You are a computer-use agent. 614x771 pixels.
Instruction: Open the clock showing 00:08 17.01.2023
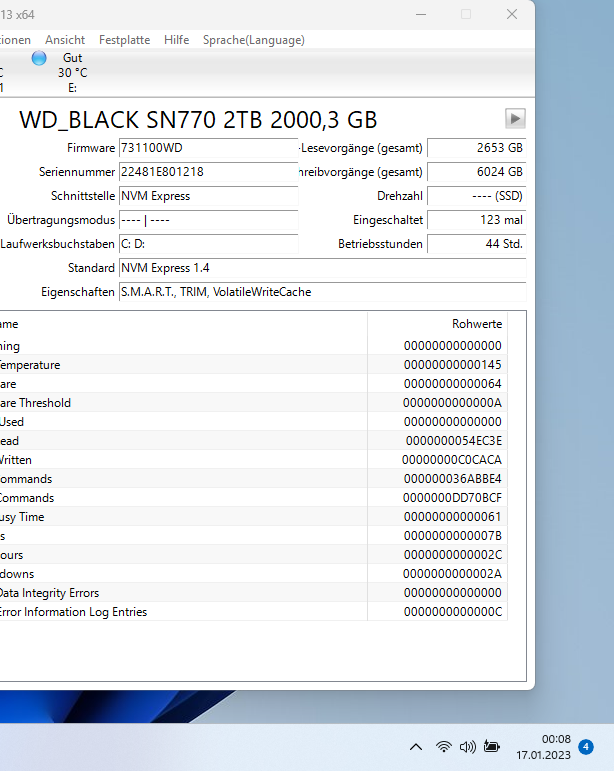click(x=543, y=747)
